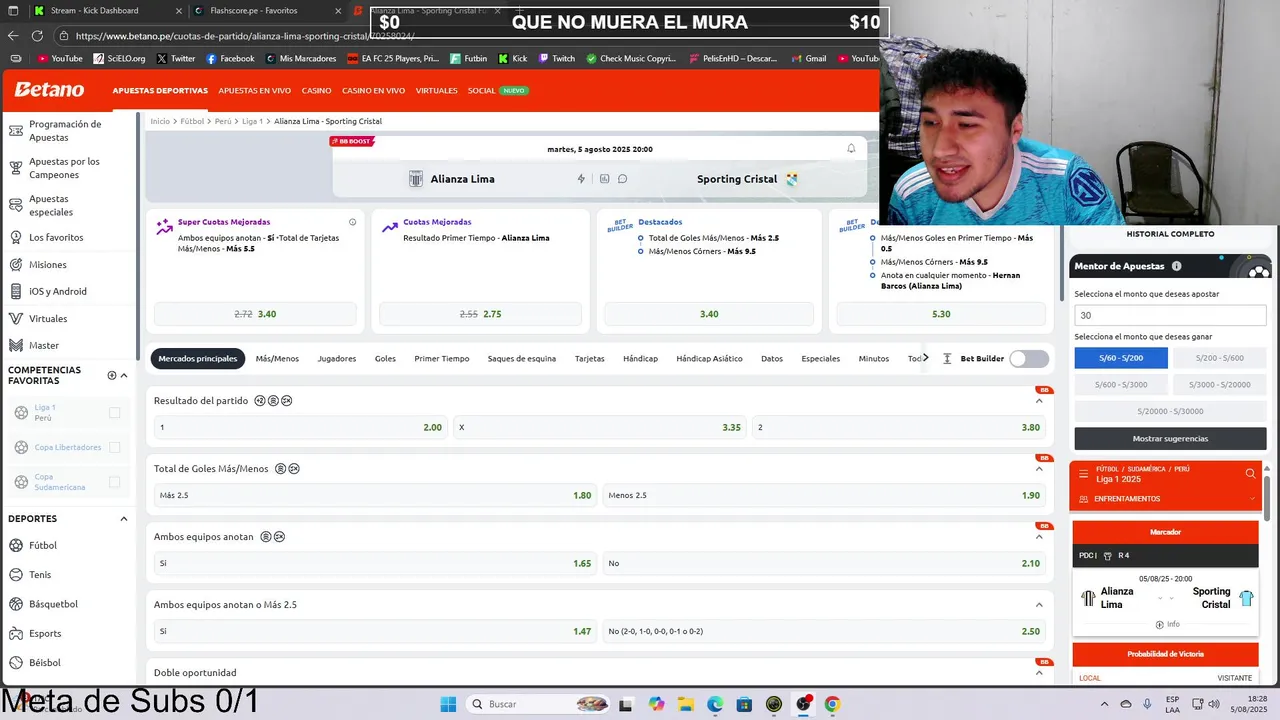This screenshot has height=720, width=1280.
Task: Switch to the Más/Menos market tab
Action: click(277, 359)
